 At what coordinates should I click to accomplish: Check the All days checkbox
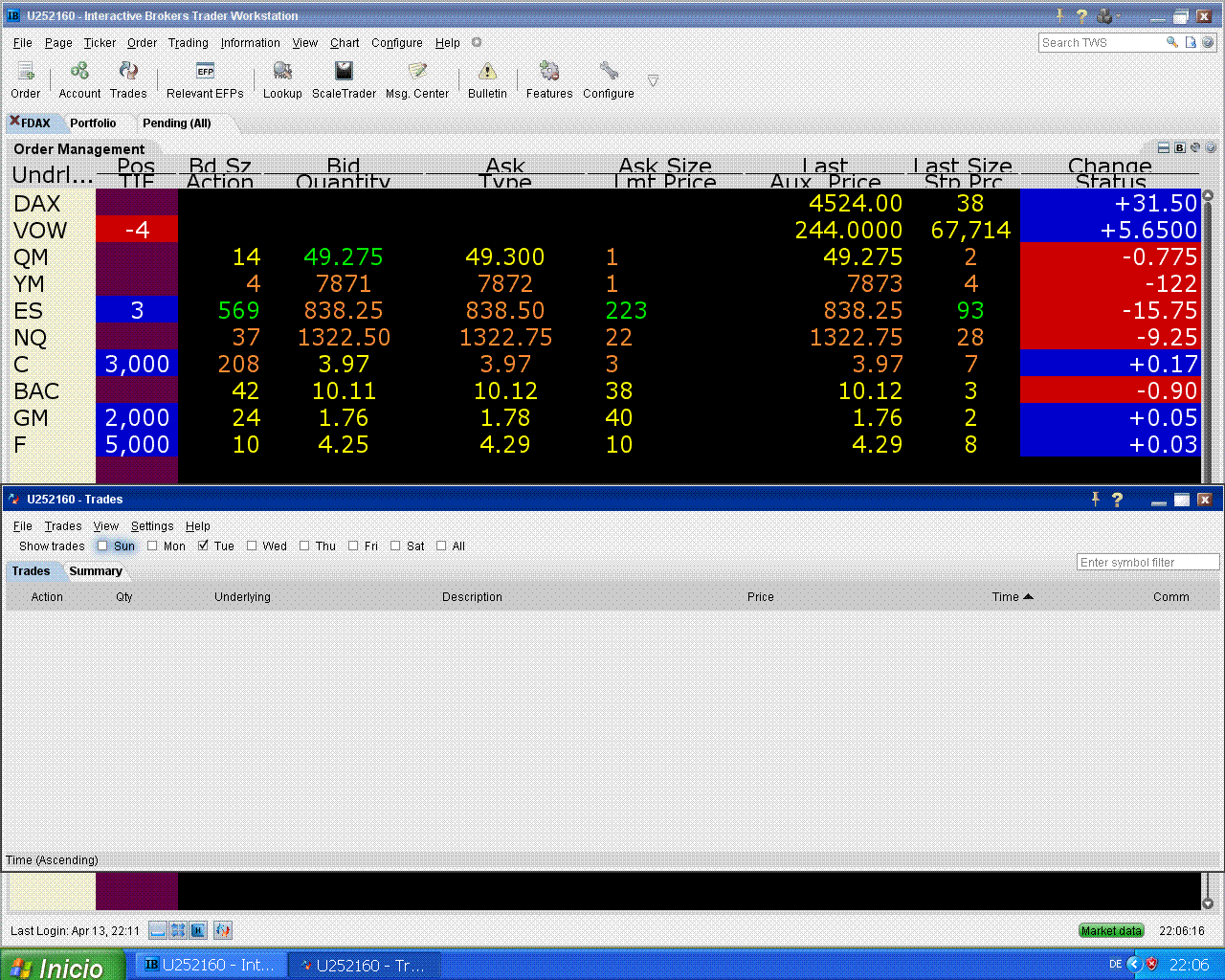point(441,546)
